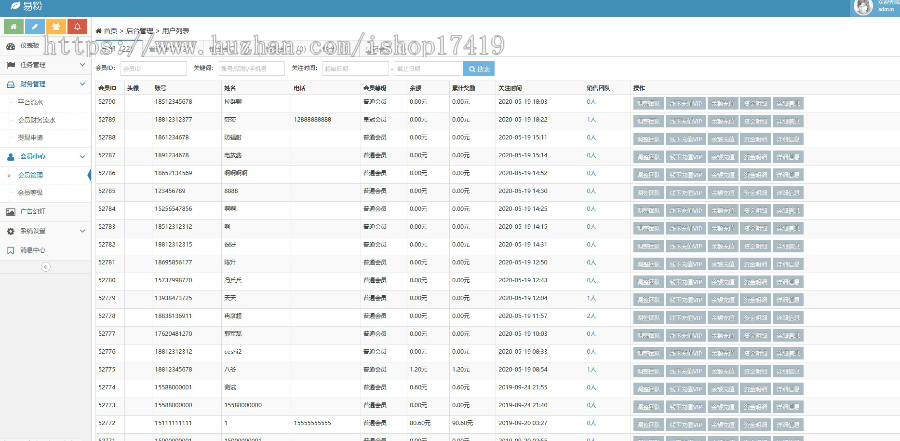Collapse the 财务管理 menu chevron
The image size is (900, 441).
coord(82,84)
